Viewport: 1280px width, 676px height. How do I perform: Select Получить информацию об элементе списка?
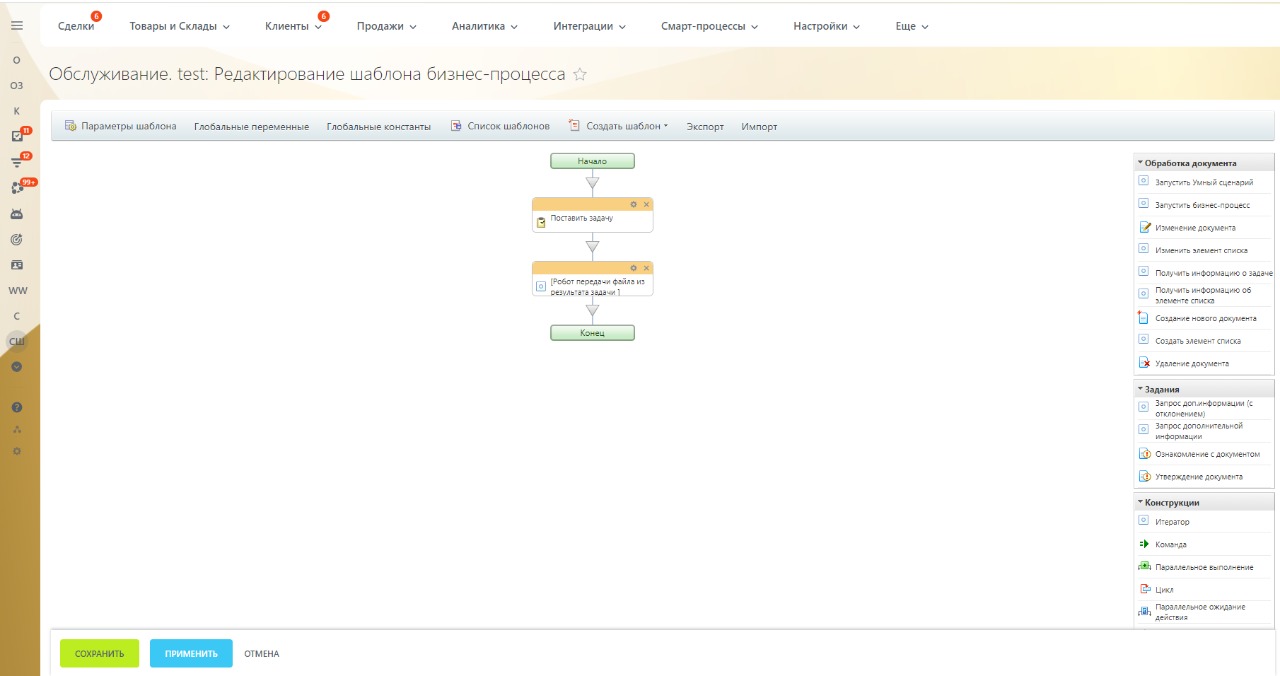point(1204,295)
